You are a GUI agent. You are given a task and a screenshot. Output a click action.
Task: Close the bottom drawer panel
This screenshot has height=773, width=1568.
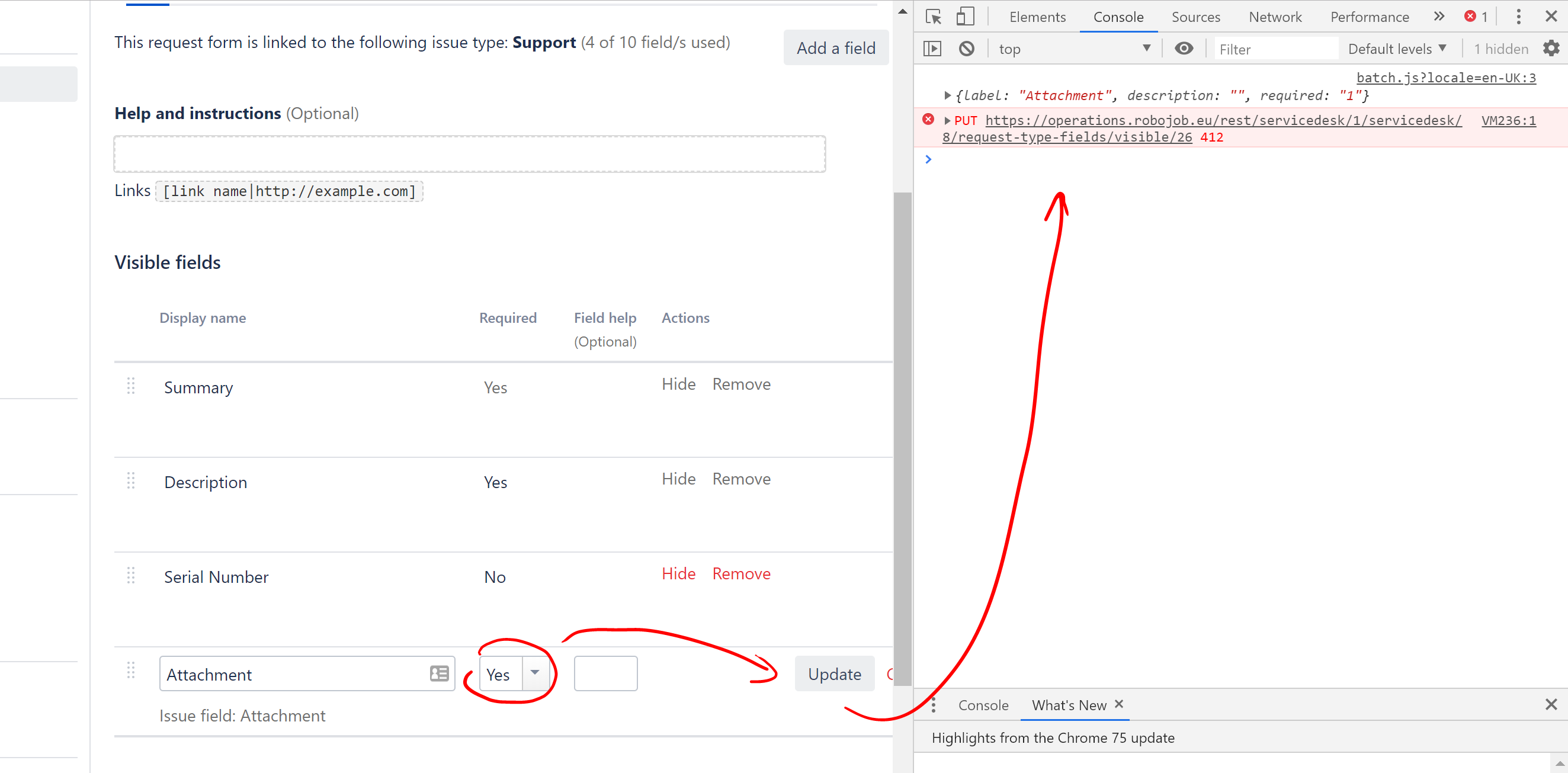(1551, 705)
